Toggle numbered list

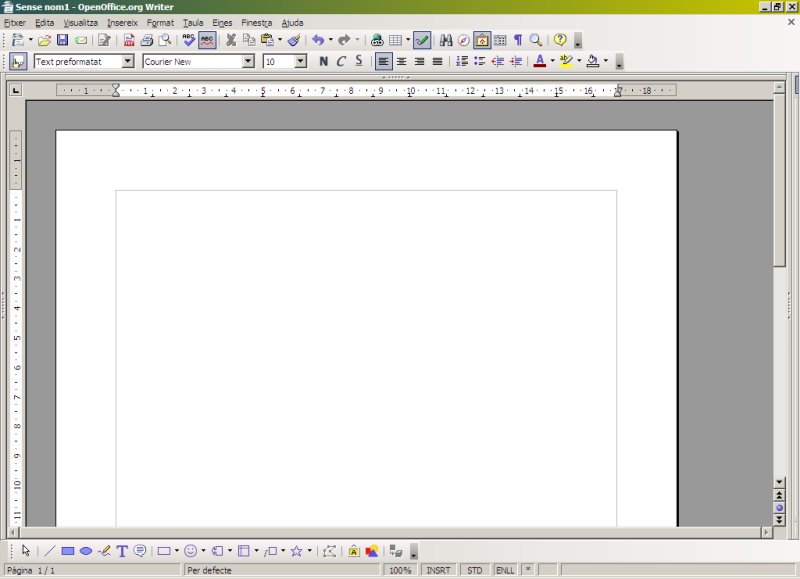click(462, 62)
